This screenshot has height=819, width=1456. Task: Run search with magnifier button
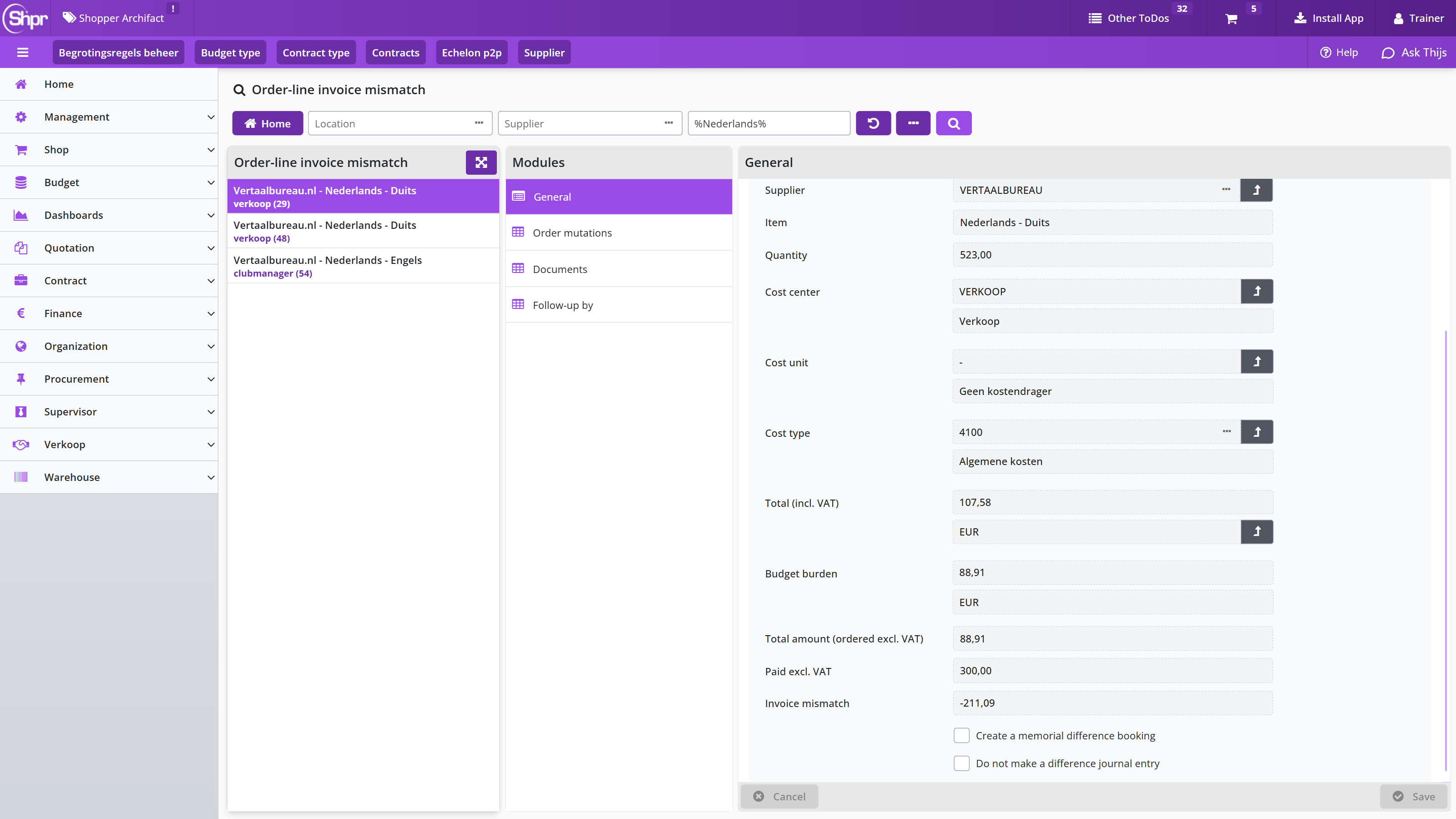coord(954,123)
